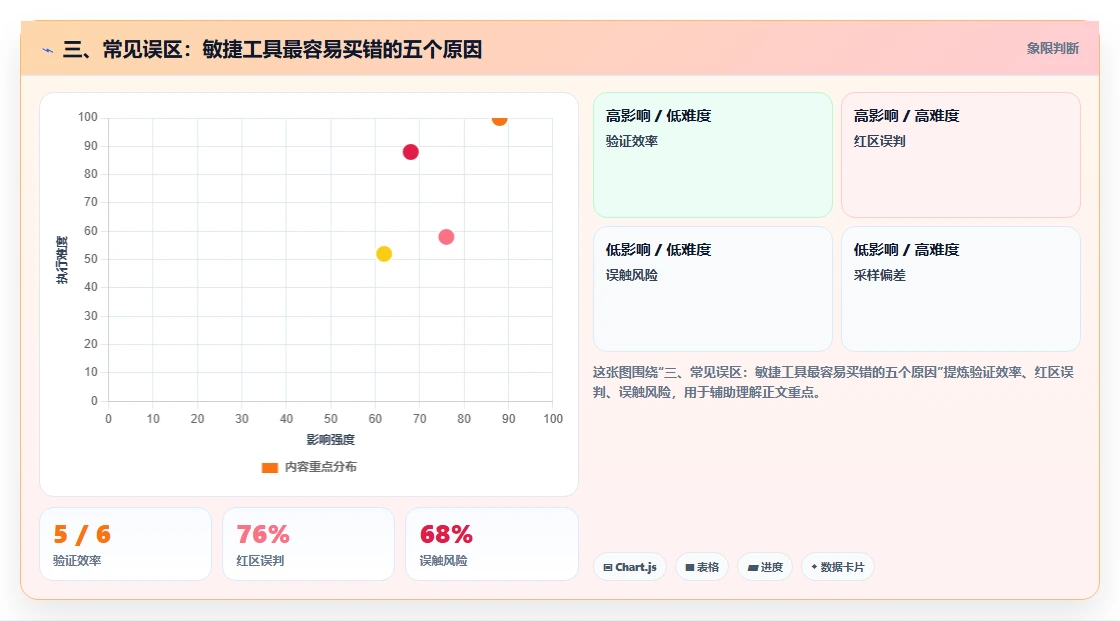The height and width of the screenshot is (621, 1120).
Task: Click the 象限判断 label in the header
Action: [x=1053, y=49]
